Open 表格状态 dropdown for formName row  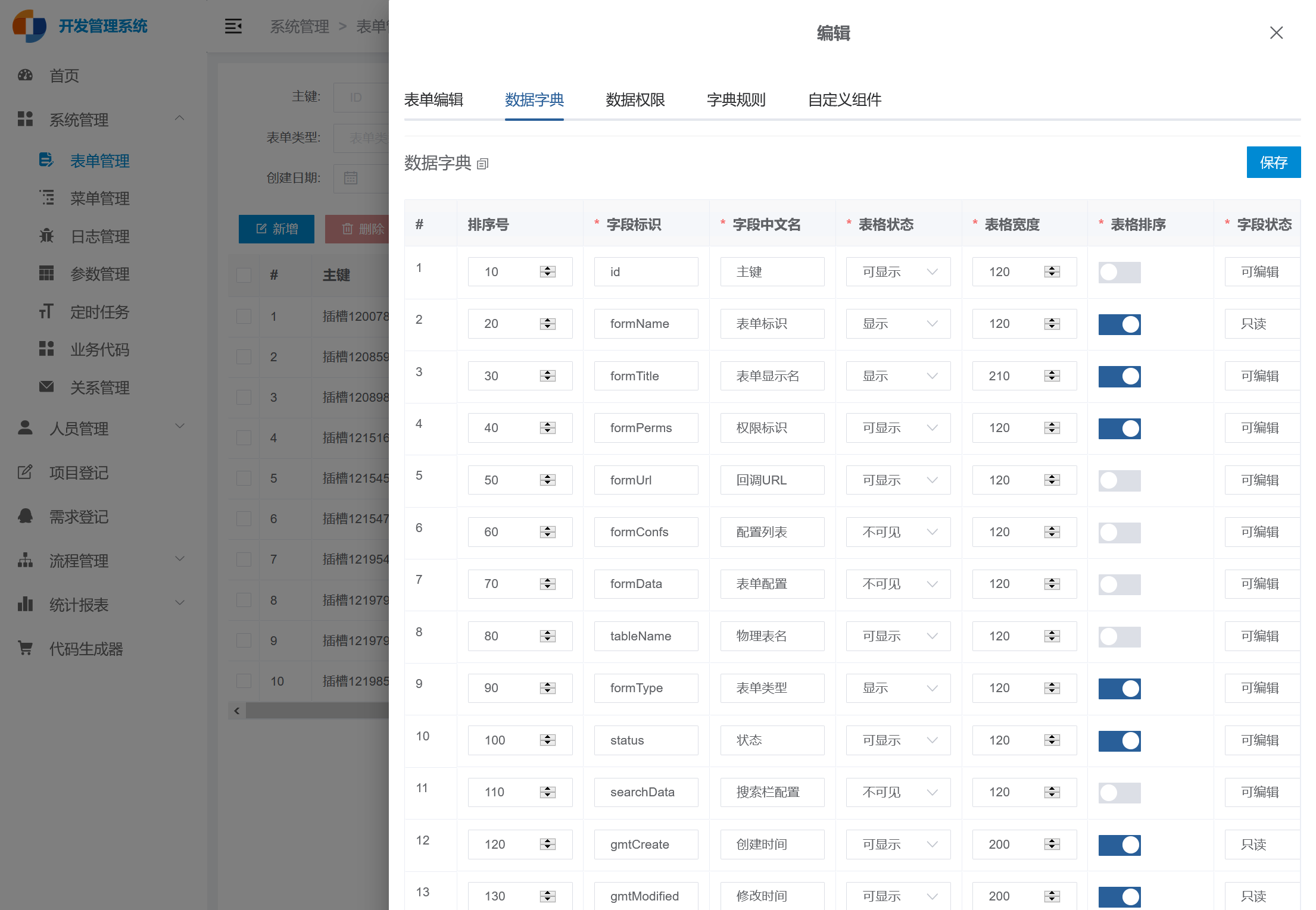[x=898, y=324]
